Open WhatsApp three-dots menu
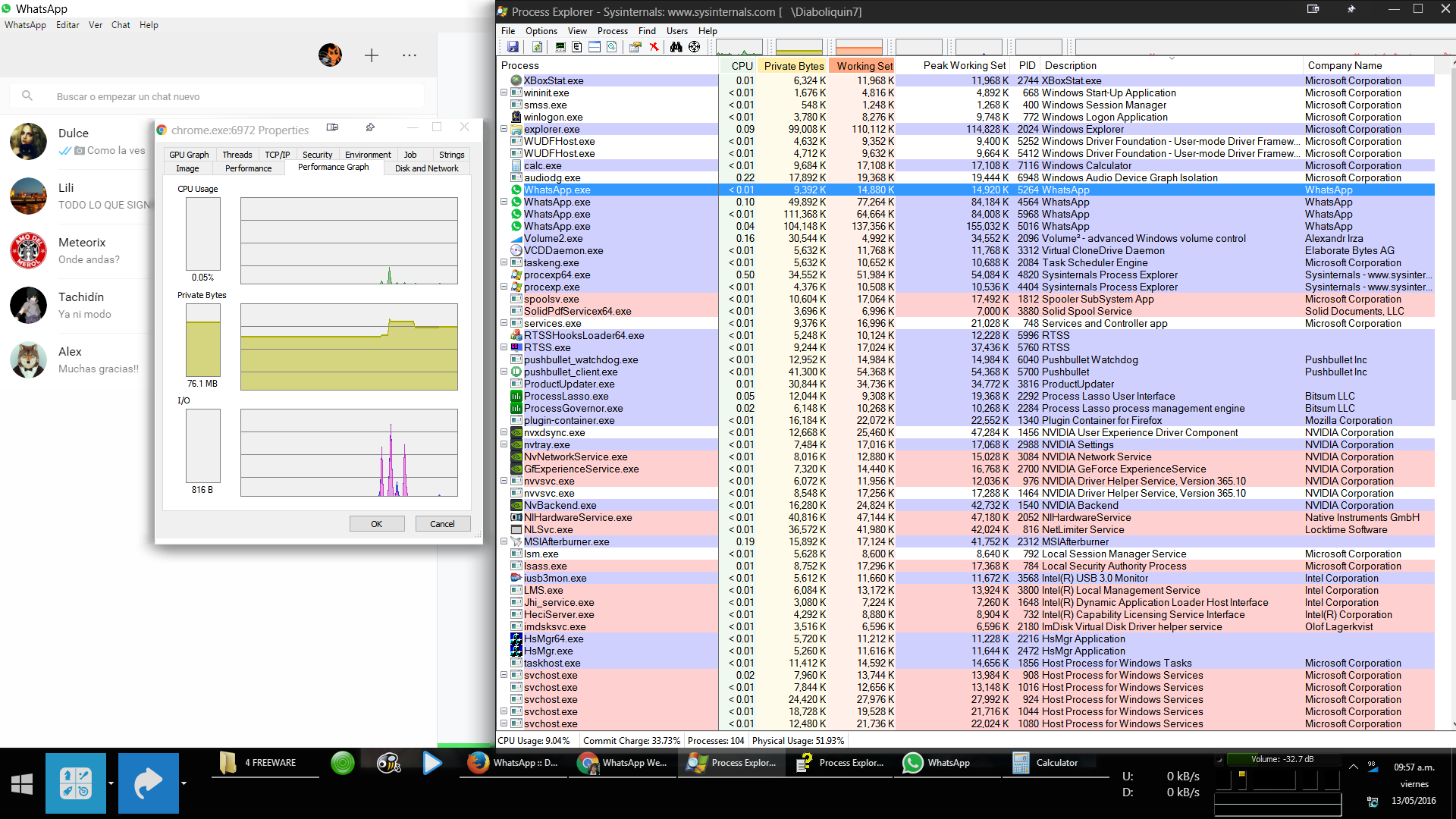Image resolution: width=1456 pixels, height=819 pixels. point(409,55)
